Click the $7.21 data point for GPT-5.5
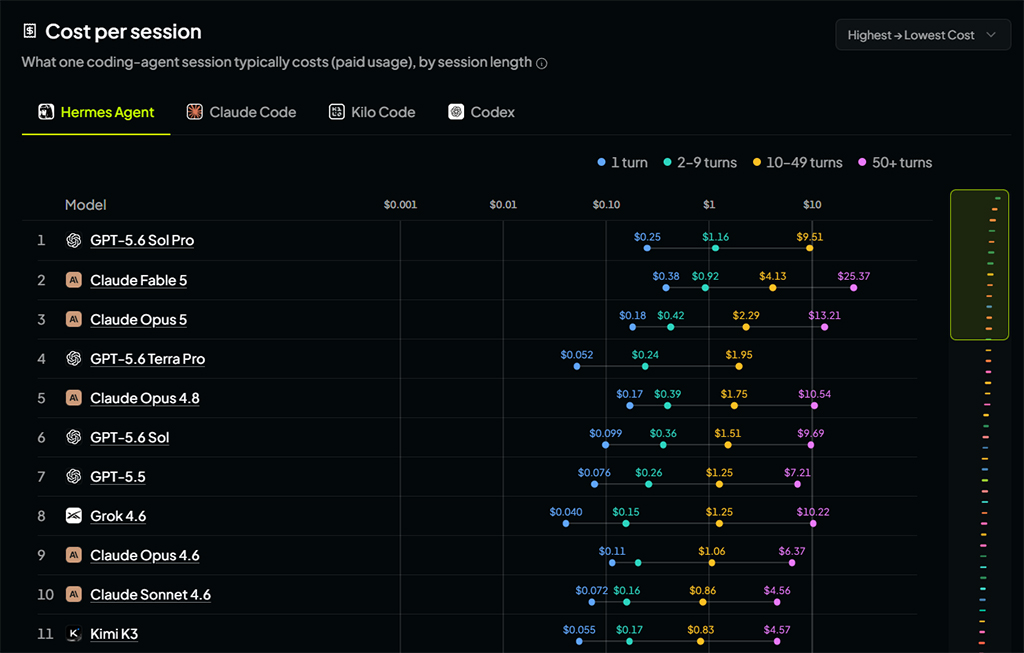The height and width of the screenshot is (653, 1024). pyautogui.click(x=797, y=484)
